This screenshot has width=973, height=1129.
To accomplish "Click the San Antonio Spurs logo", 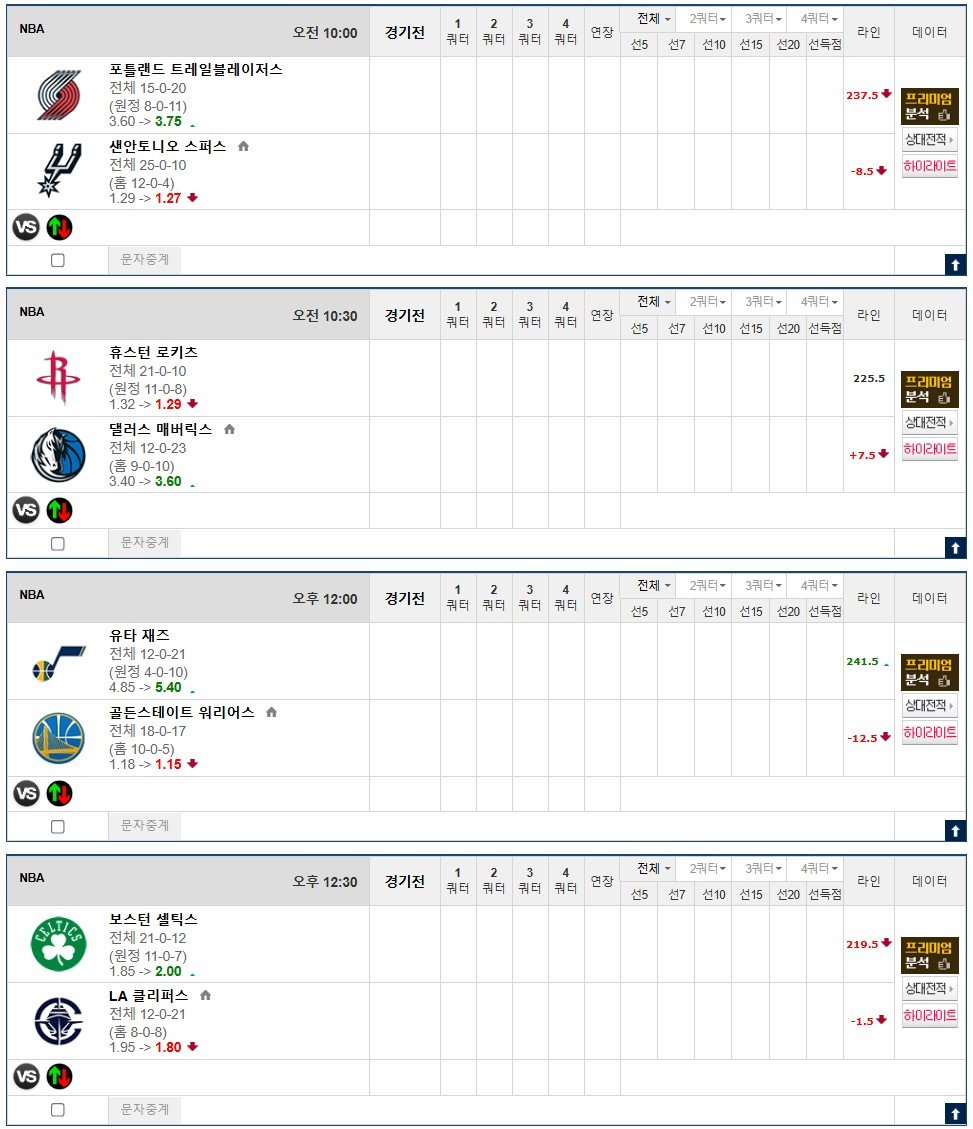I will (58, 170).
